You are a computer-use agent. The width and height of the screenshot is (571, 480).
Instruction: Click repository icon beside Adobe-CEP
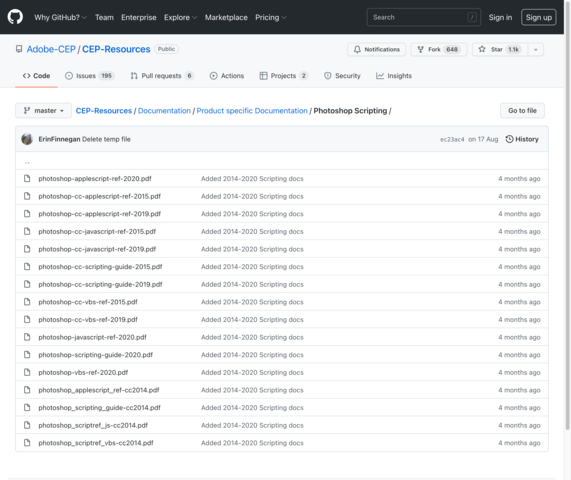coord(19,49)
